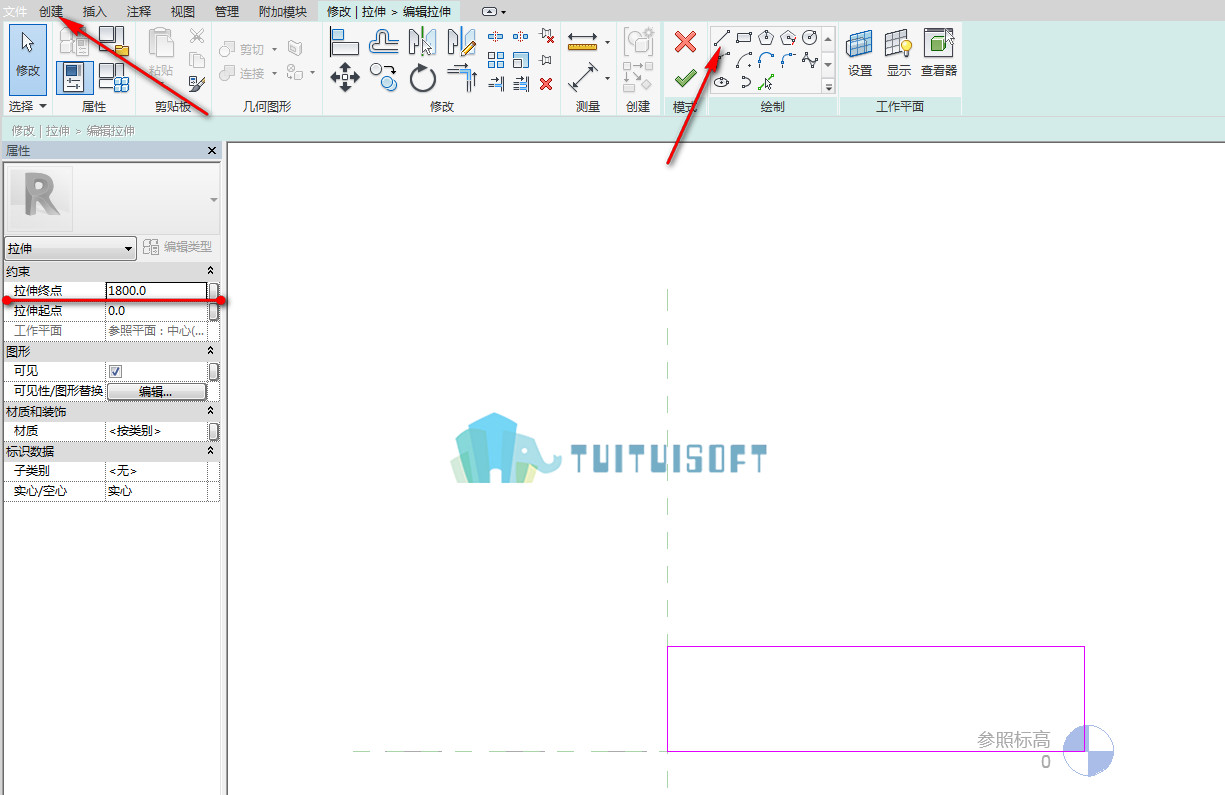
Task: Collapse the Materials and Finishes (材质和装饰) section
Action: click(x=210, y=411)
